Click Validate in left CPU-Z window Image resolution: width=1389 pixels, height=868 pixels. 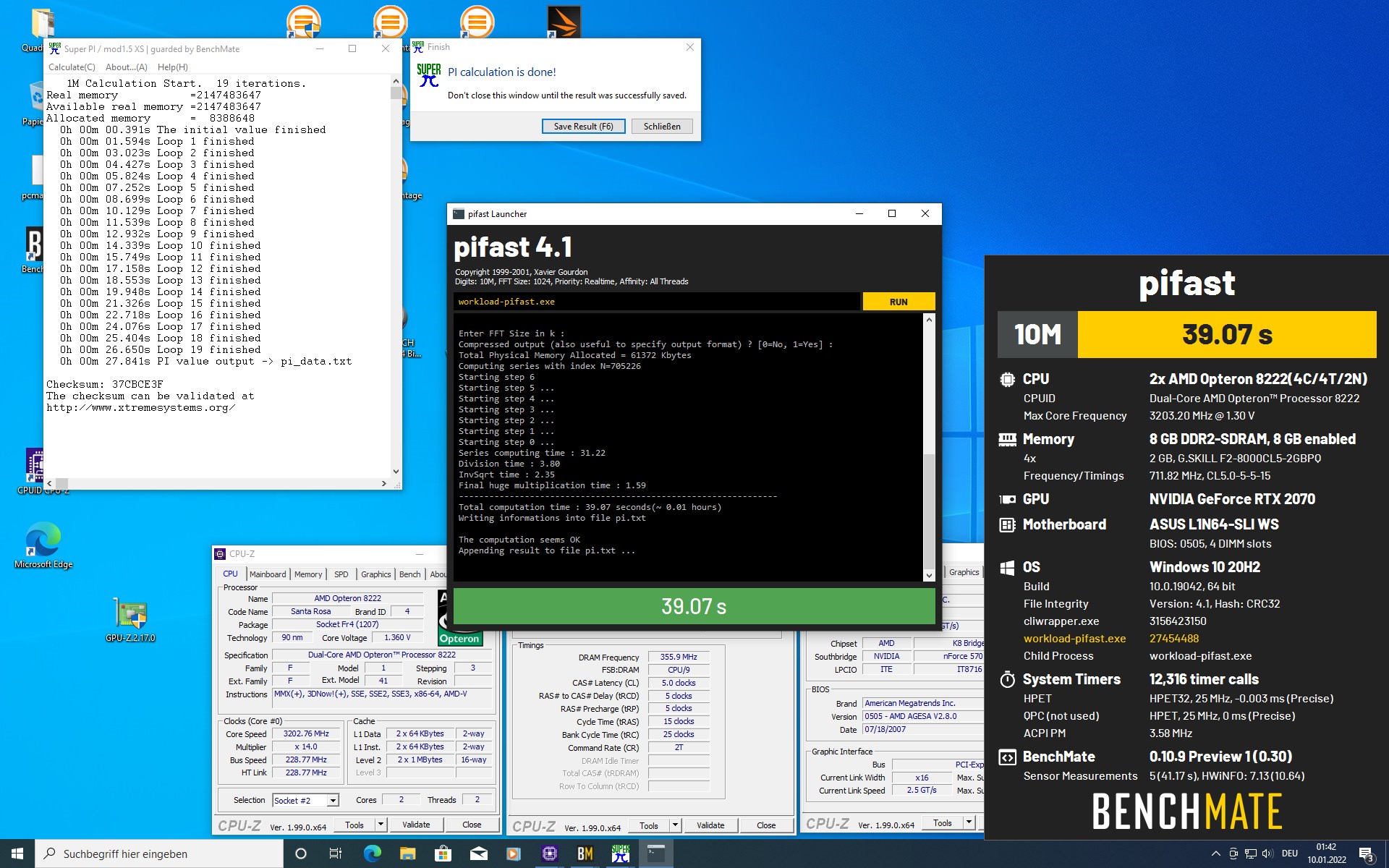416,825
